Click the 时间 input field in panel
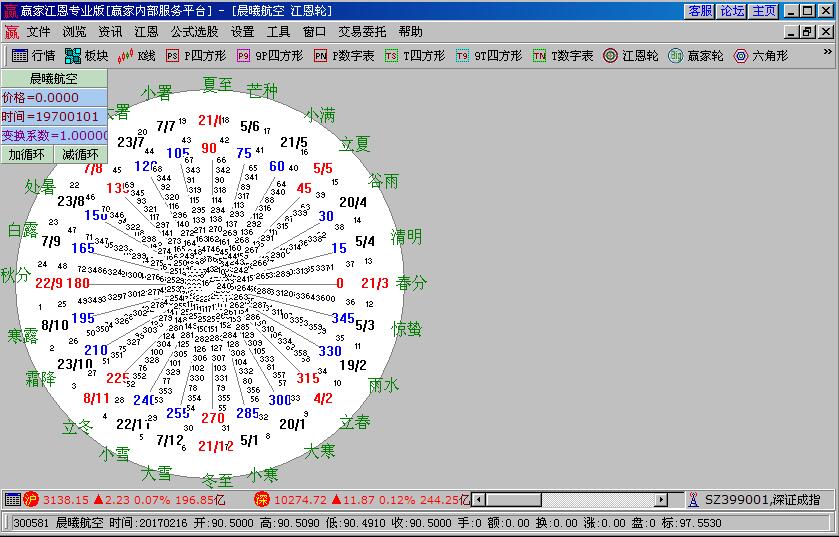The image size is (839, 537). pyautogui.click(x=54, y=116)
